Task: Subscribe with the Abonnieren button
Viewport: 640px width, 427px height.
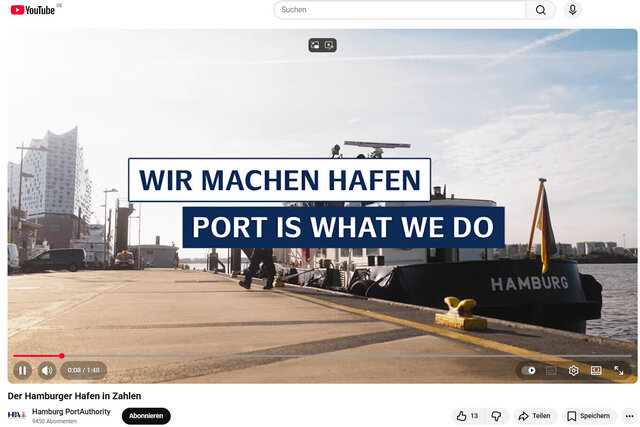Action: 146,416
